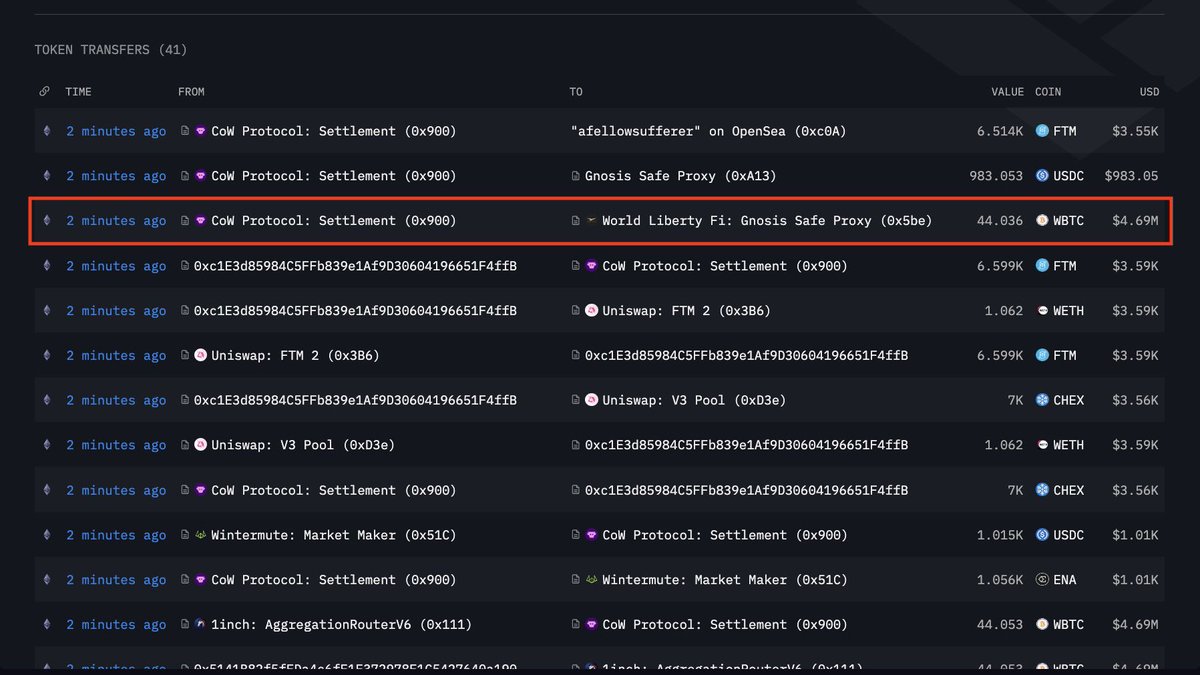Image resolution: width=1200 pixels, height=675 pixels.
Task: Sort by the VALUE column header
Action: pos(1007,91)
